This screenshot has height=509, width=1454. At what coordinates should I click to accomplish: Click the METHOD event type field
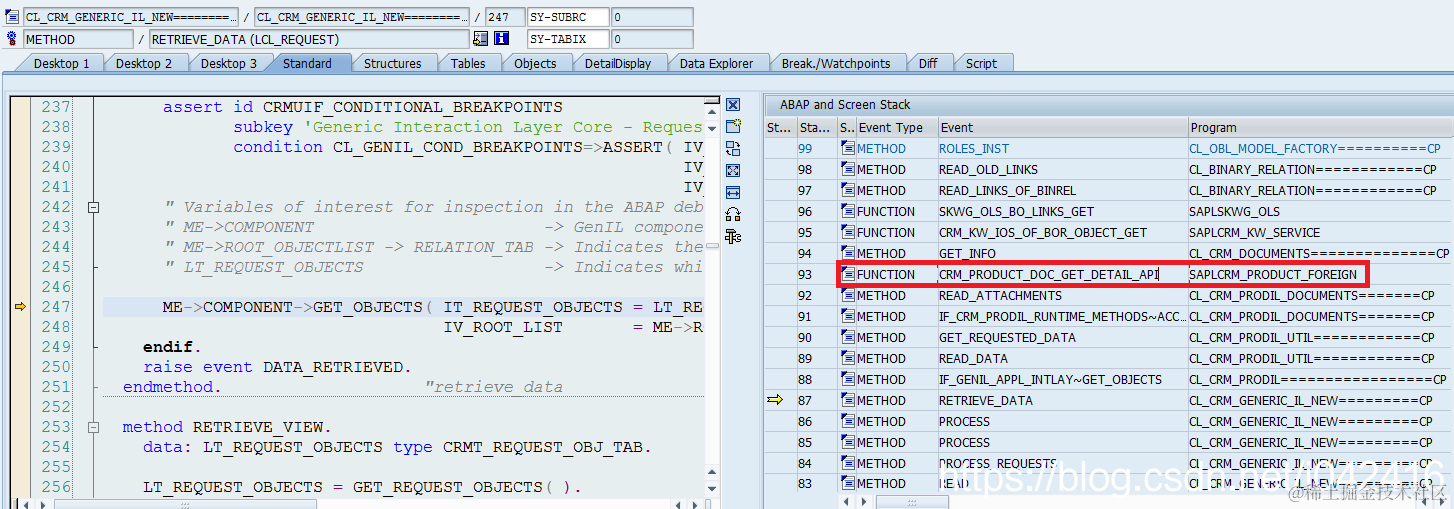tap(77, 39)
